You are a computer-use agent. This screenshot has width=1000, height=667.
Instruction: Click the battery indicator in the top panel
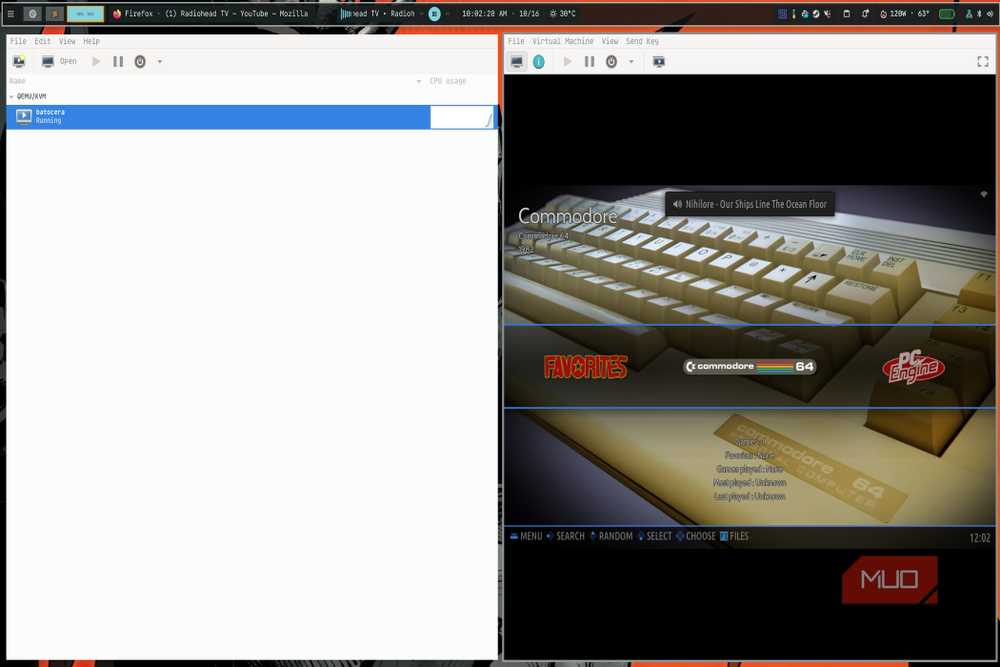[x=946, y=13]
